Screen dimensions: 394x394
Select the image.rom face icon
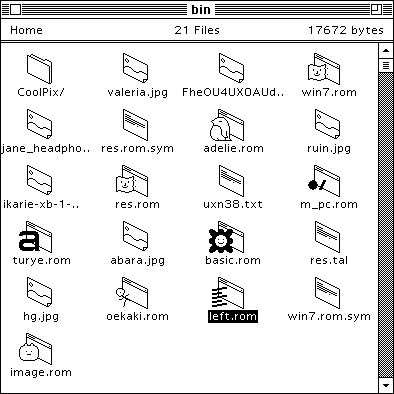point(35,349)
